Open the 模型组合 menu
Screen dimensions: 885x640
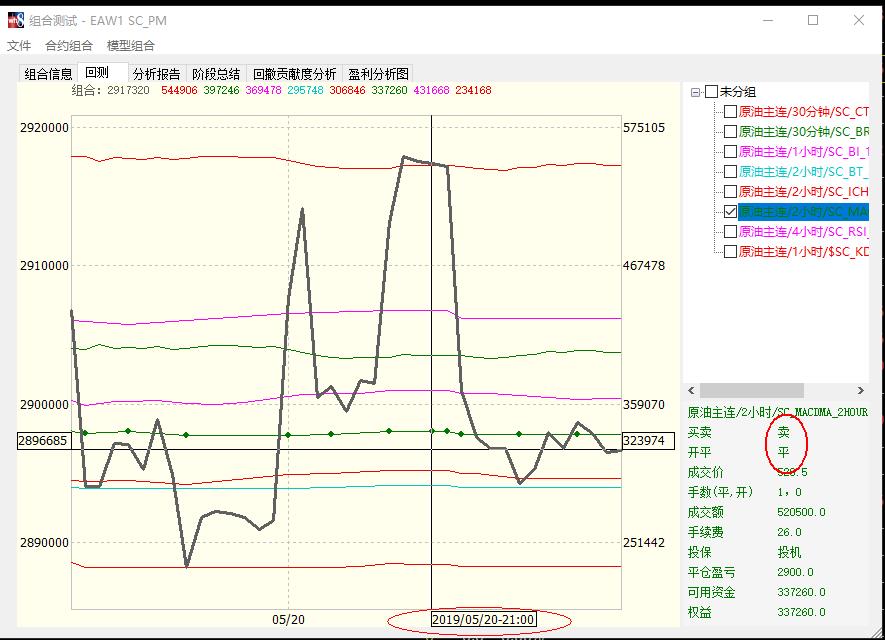pyautogui.click(x=131, y=46)
